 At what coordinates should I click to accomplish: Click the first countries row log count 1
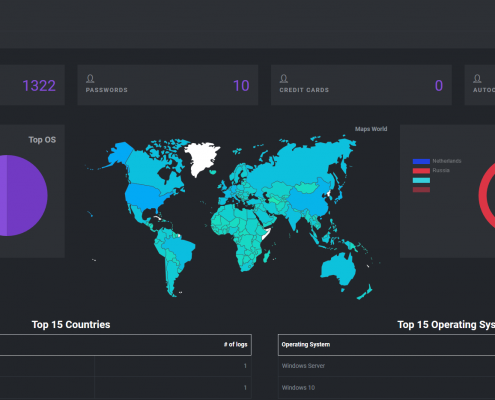pyautogui.click(x=245, y=366)
